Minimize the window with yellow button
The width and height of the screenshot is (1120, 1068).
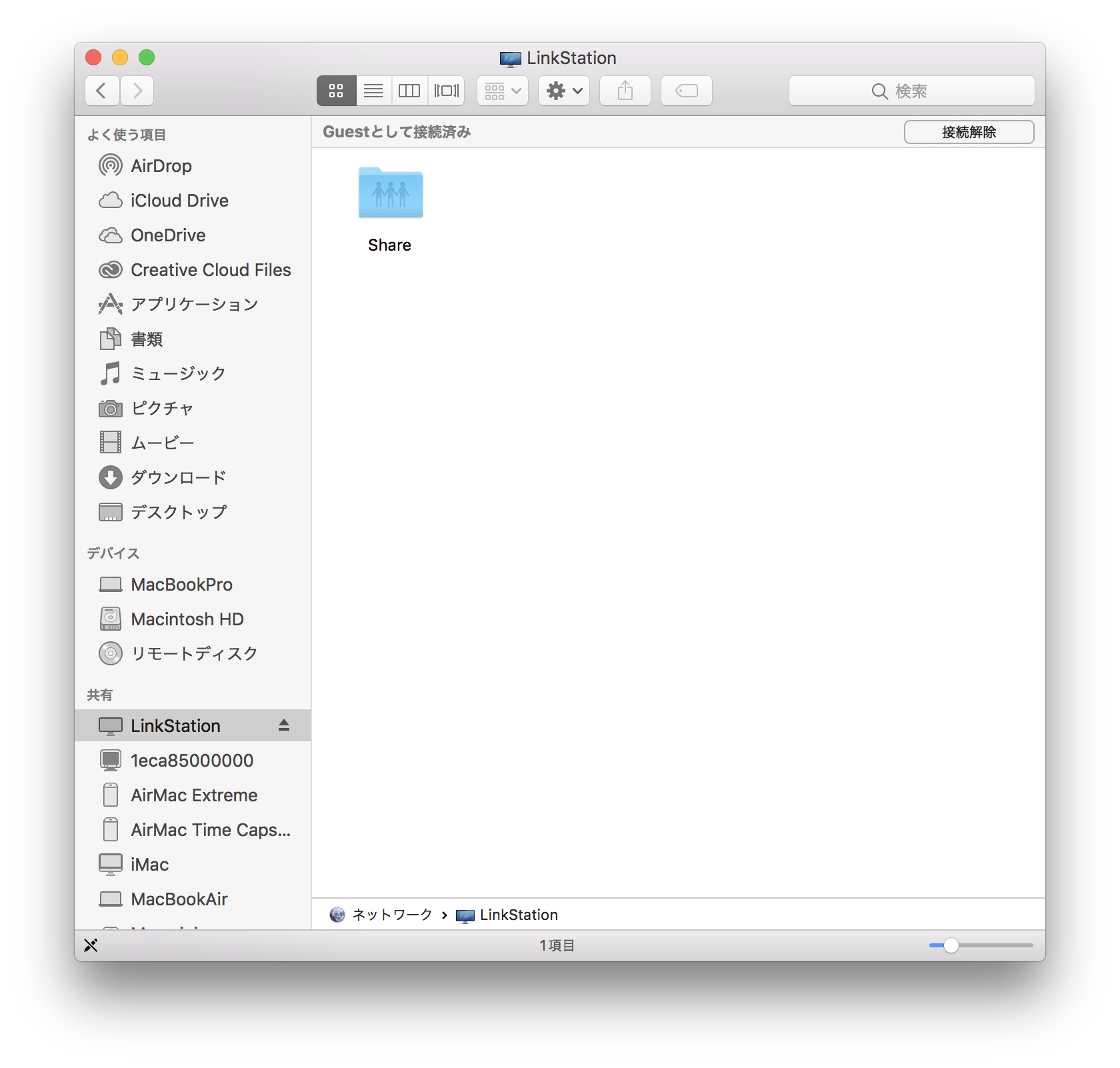(x=120, y=57)
